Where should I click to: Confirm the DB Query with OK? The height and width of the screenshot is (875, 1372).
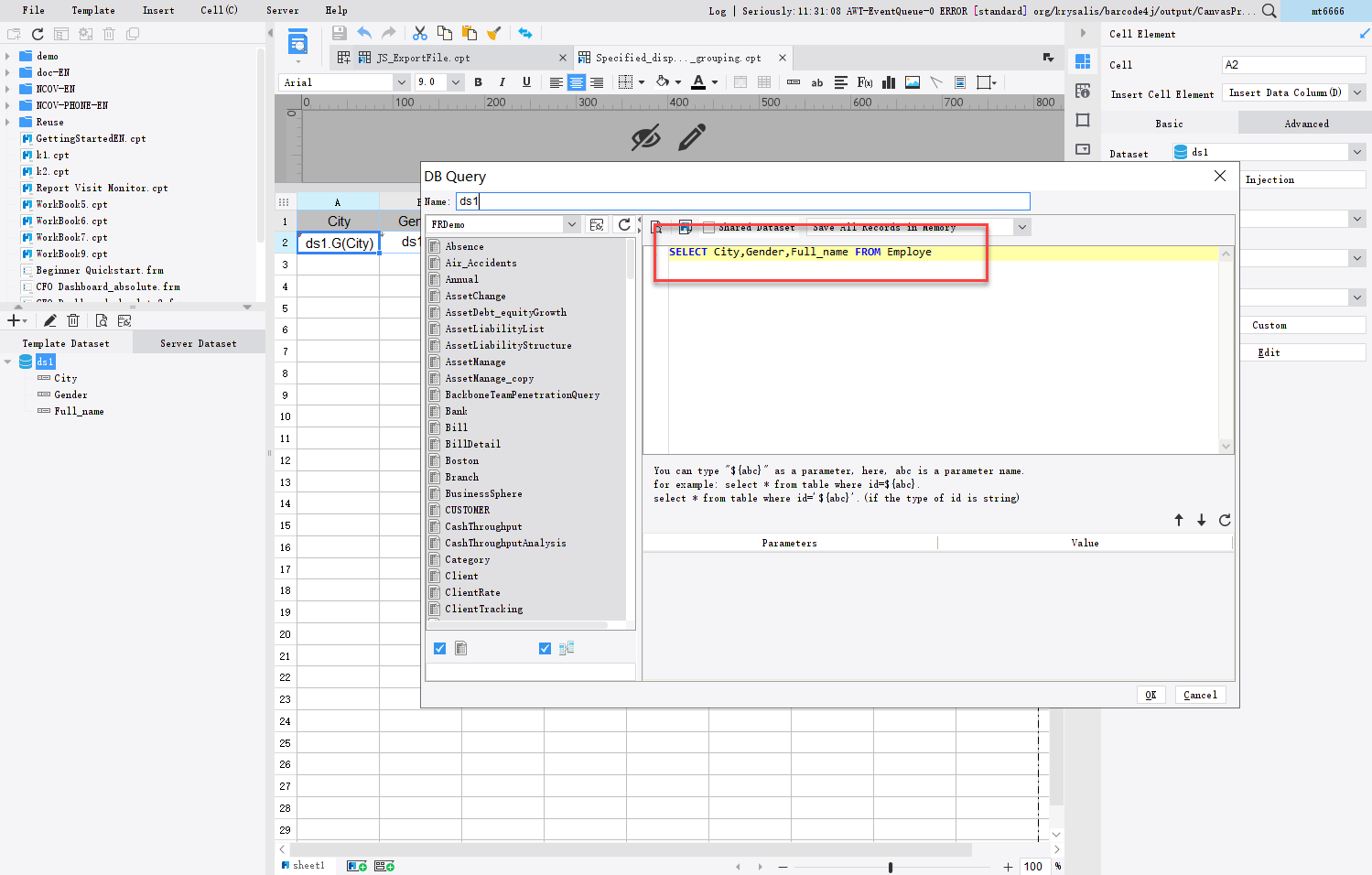point(1151,694)
